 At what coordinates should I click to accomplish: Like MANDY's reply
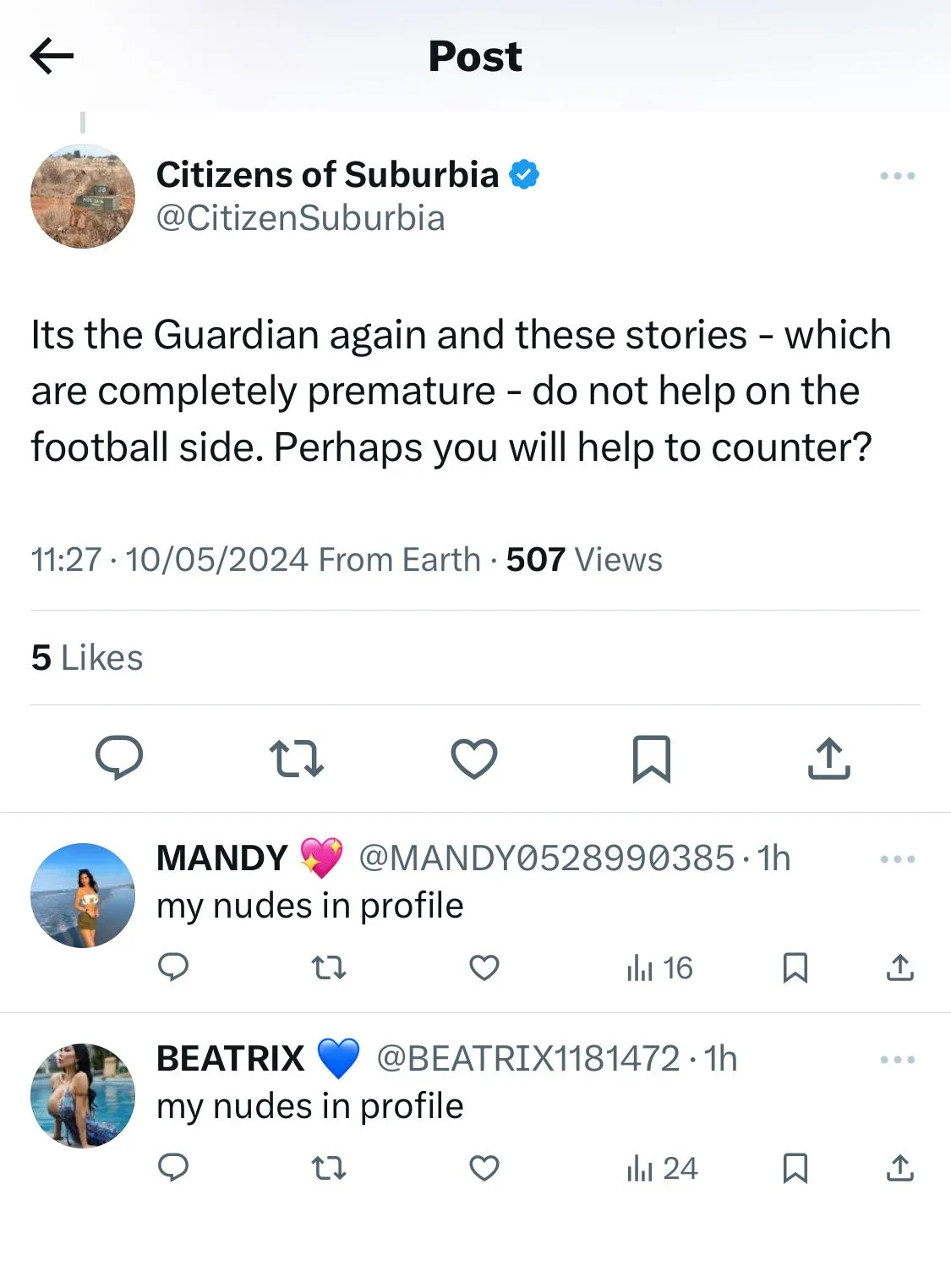[x=484, y=967]
